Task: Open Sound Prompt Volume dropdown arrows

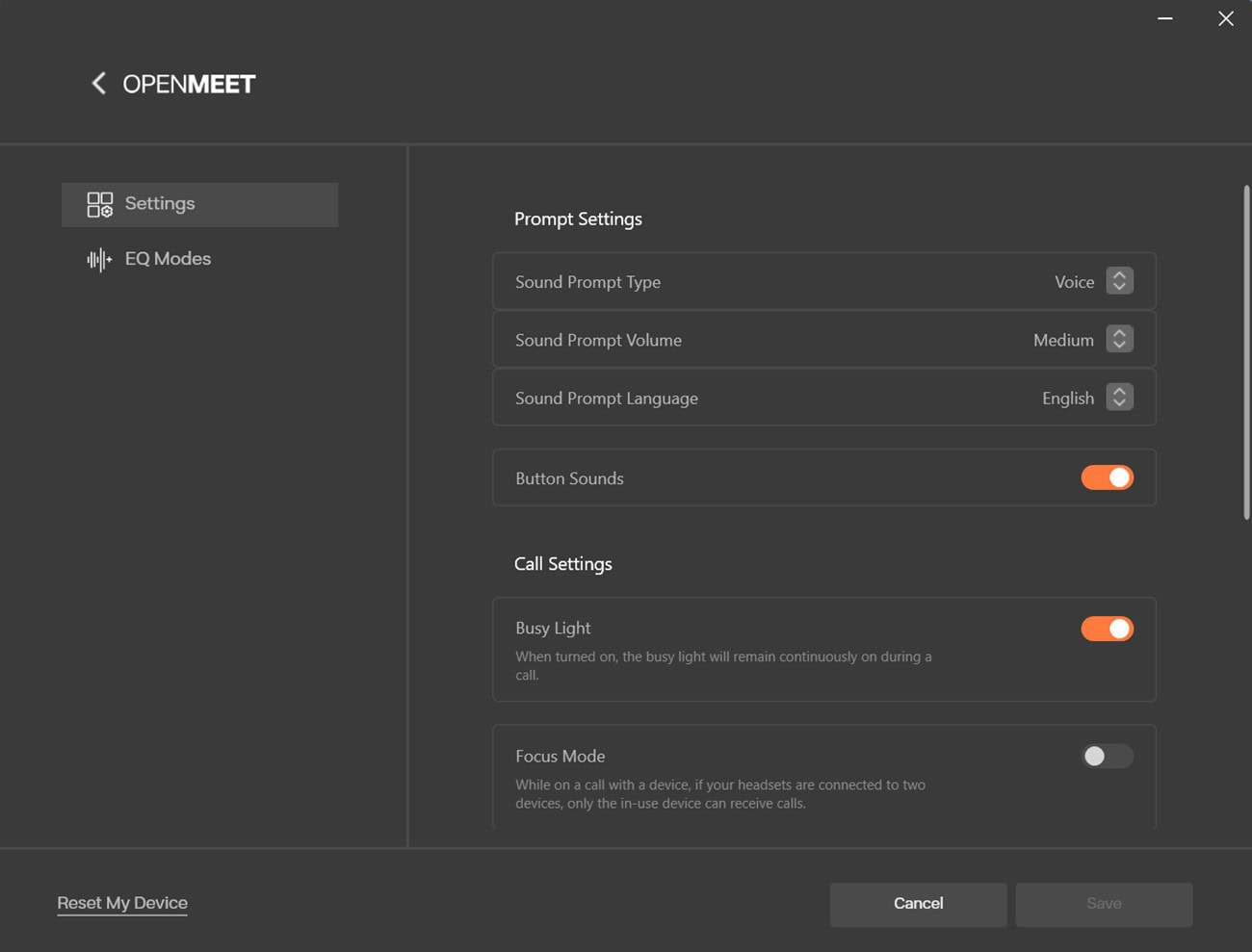Action: click(x=1119, y=339)
